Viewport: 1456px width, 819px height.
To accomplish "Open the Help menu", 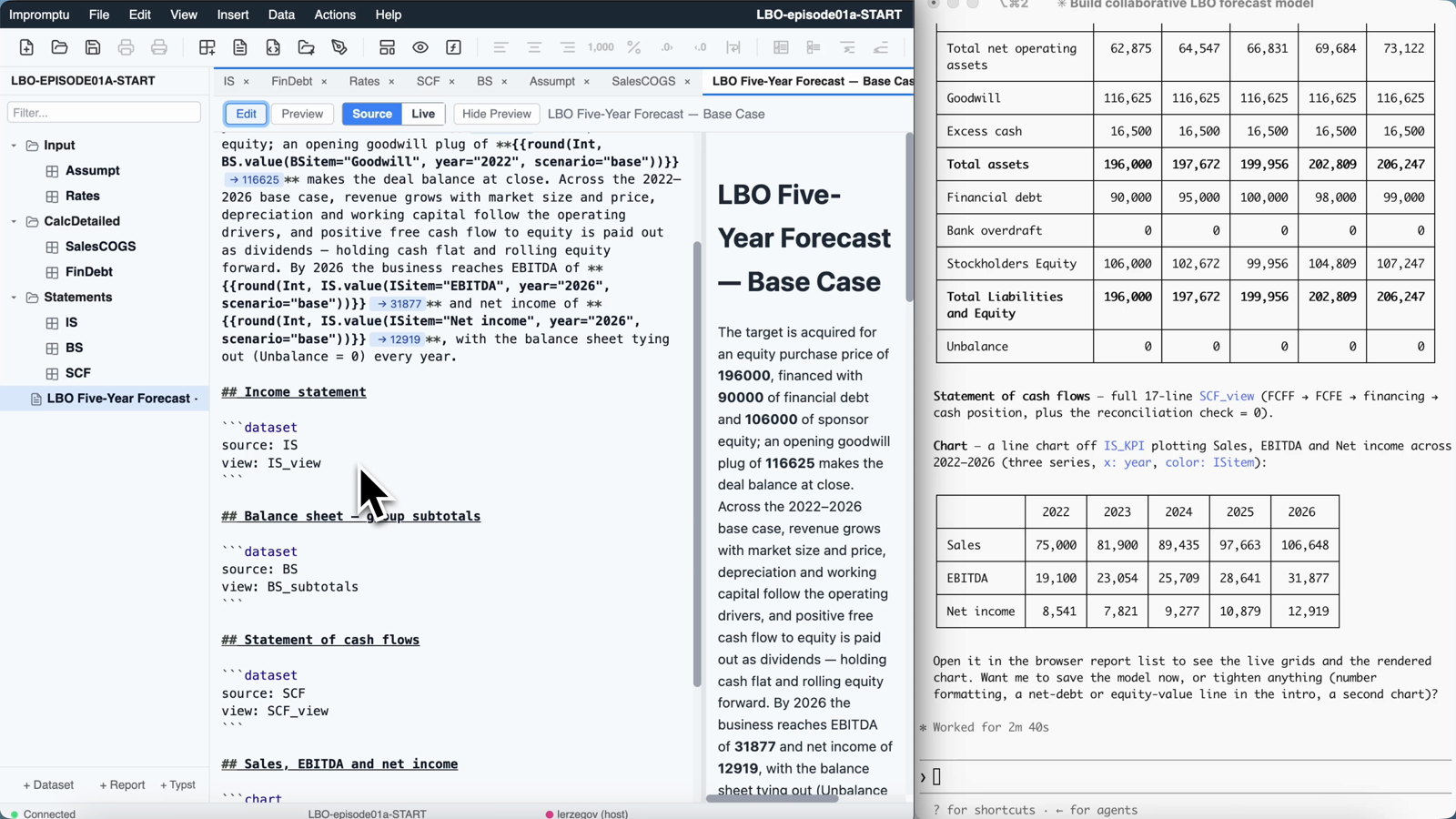I will (x=389, y=15).
